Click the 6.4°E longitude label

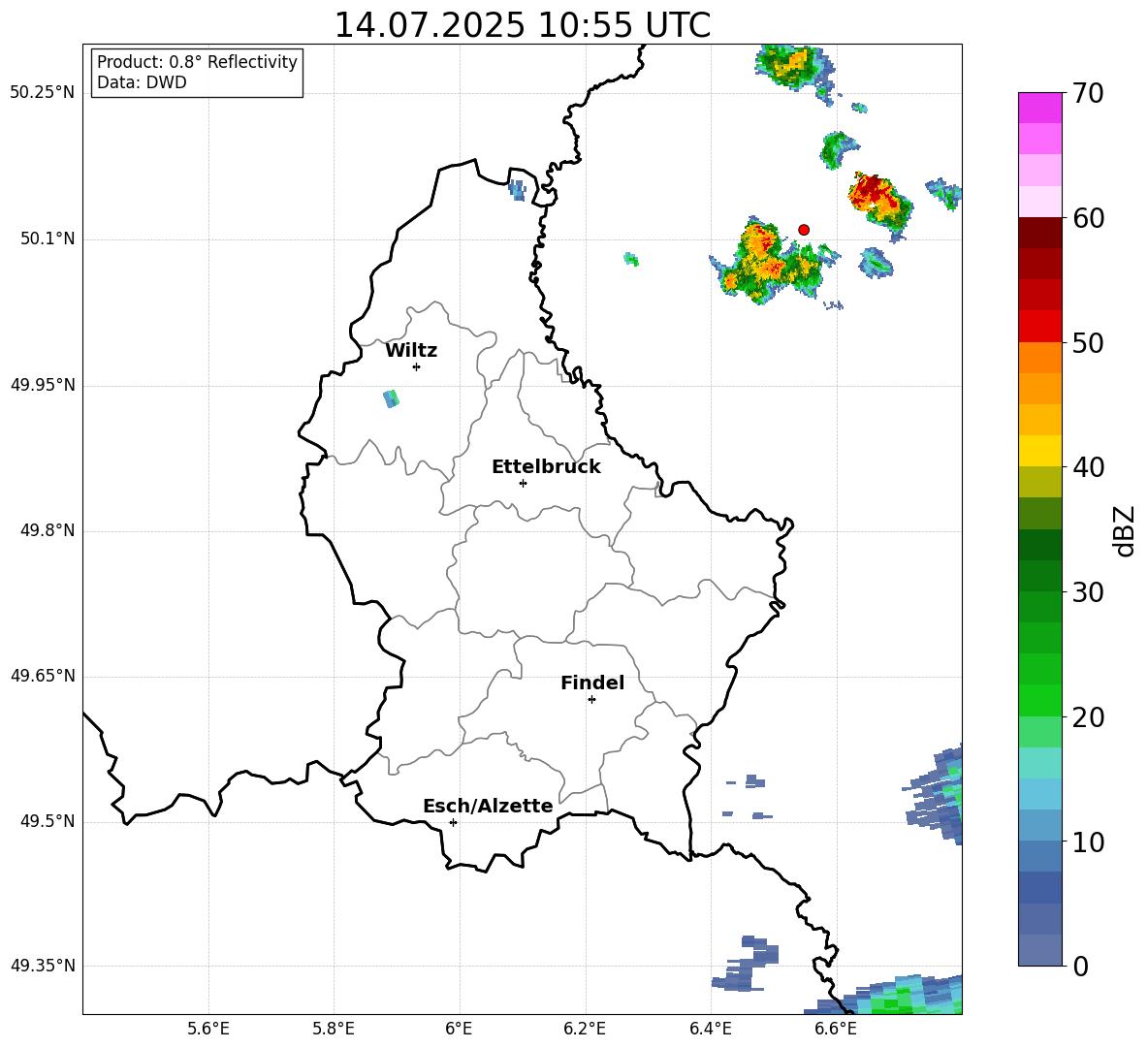coord(710,1029)
